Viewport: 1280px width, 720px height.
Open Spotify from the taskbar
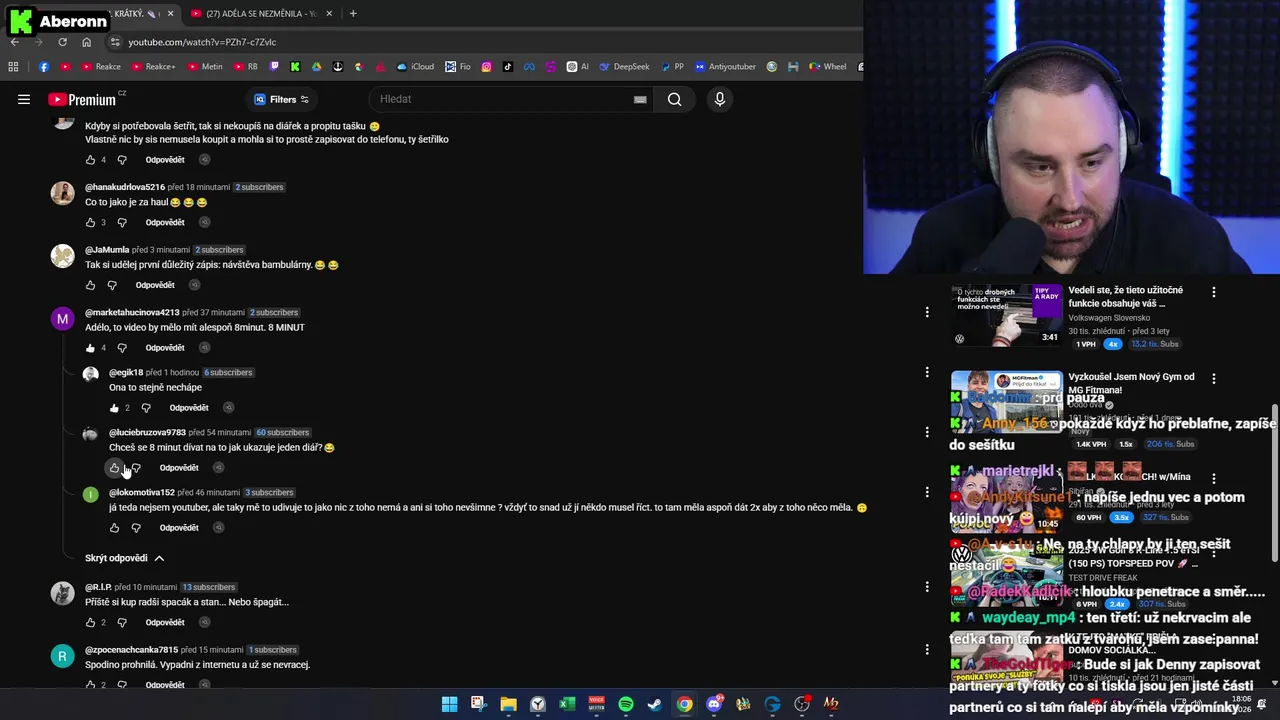626,704
